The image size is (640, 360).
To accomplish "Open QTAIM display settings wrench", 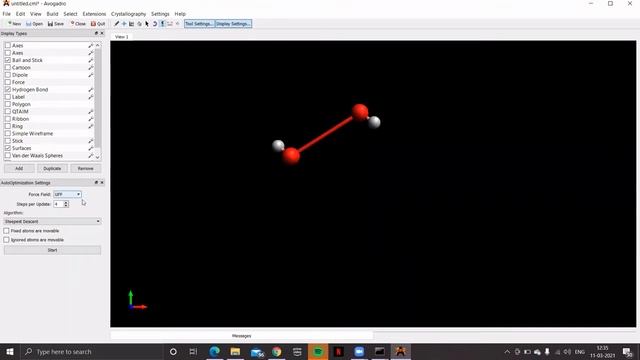I will coord(91,112).
